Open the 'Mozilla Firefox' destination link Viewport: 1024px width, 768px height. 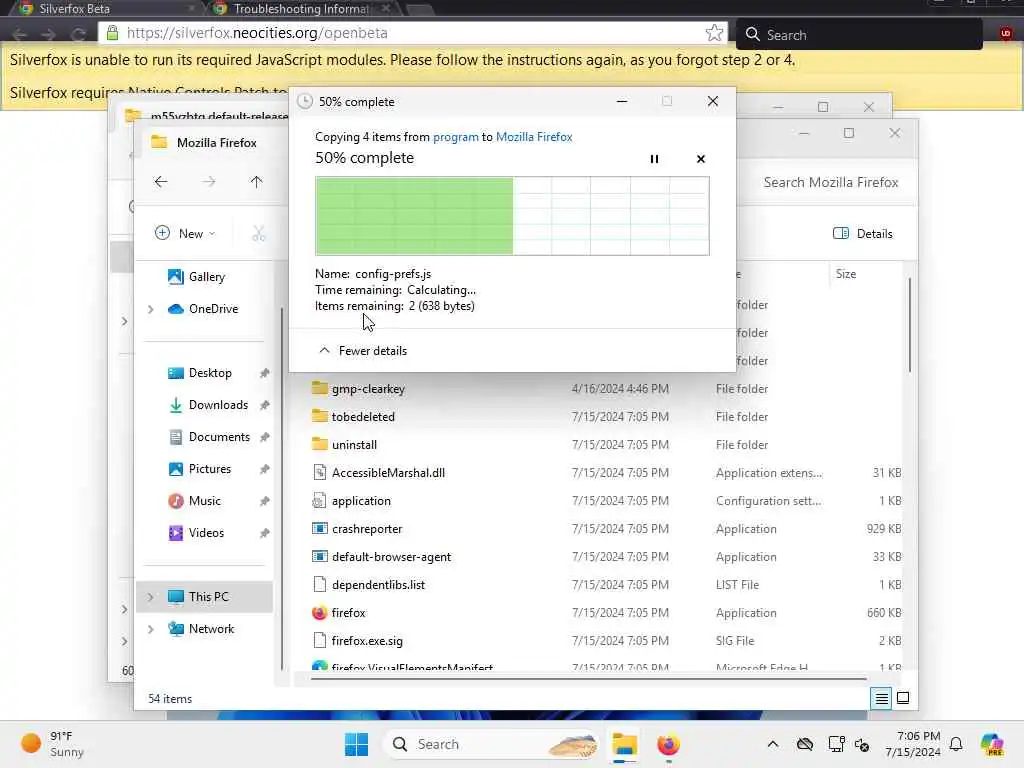pos(534,136)
